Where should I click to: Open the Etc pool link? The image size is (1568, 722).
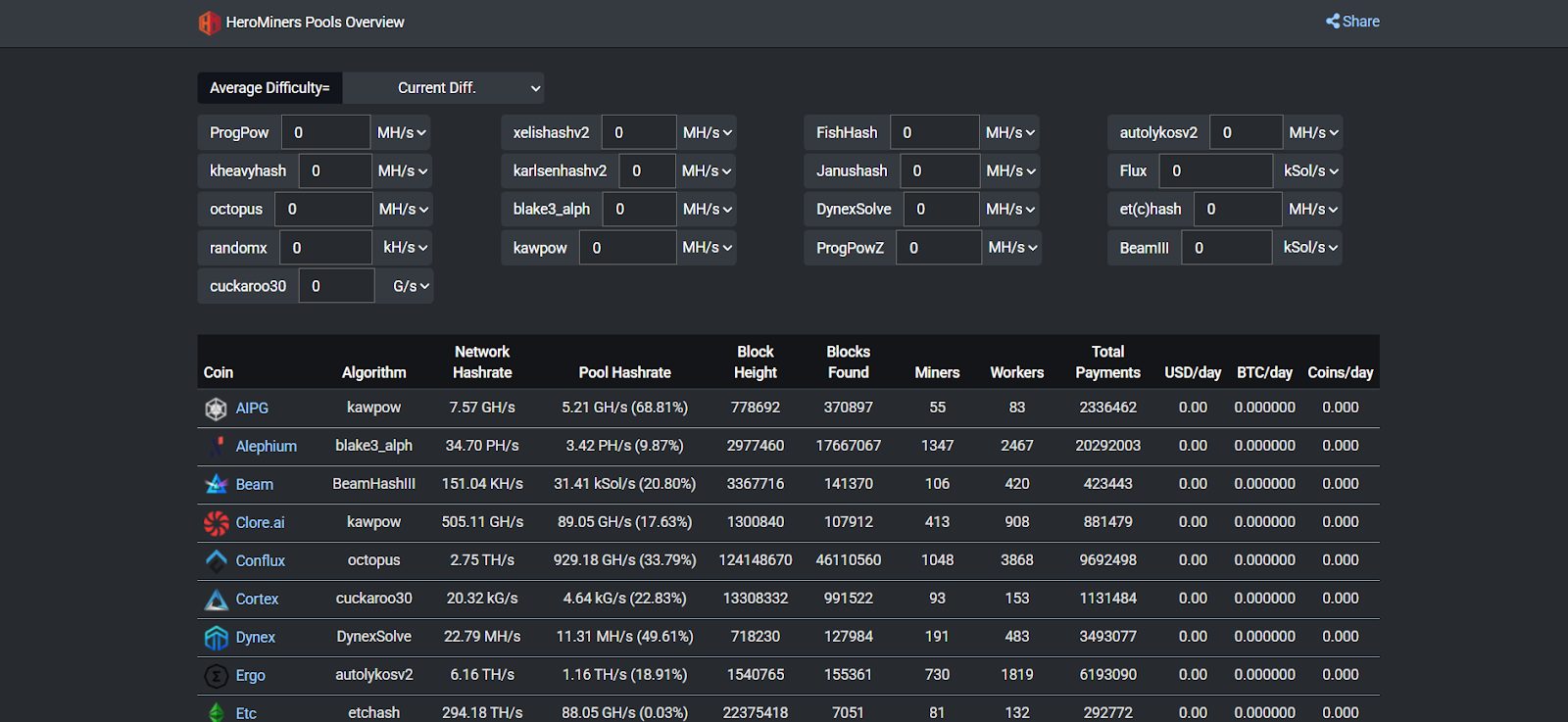(x=246, y=713)
